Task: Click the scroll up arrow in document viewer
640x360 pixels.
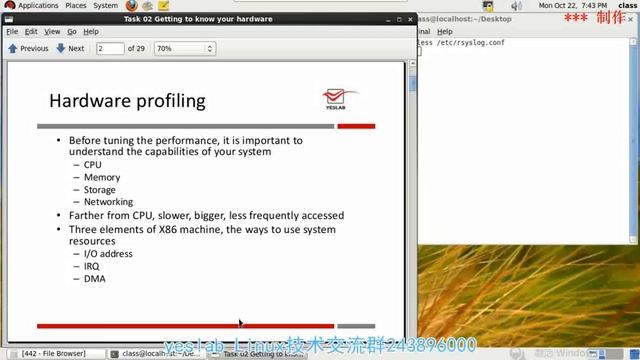Action: pos(412,63)
